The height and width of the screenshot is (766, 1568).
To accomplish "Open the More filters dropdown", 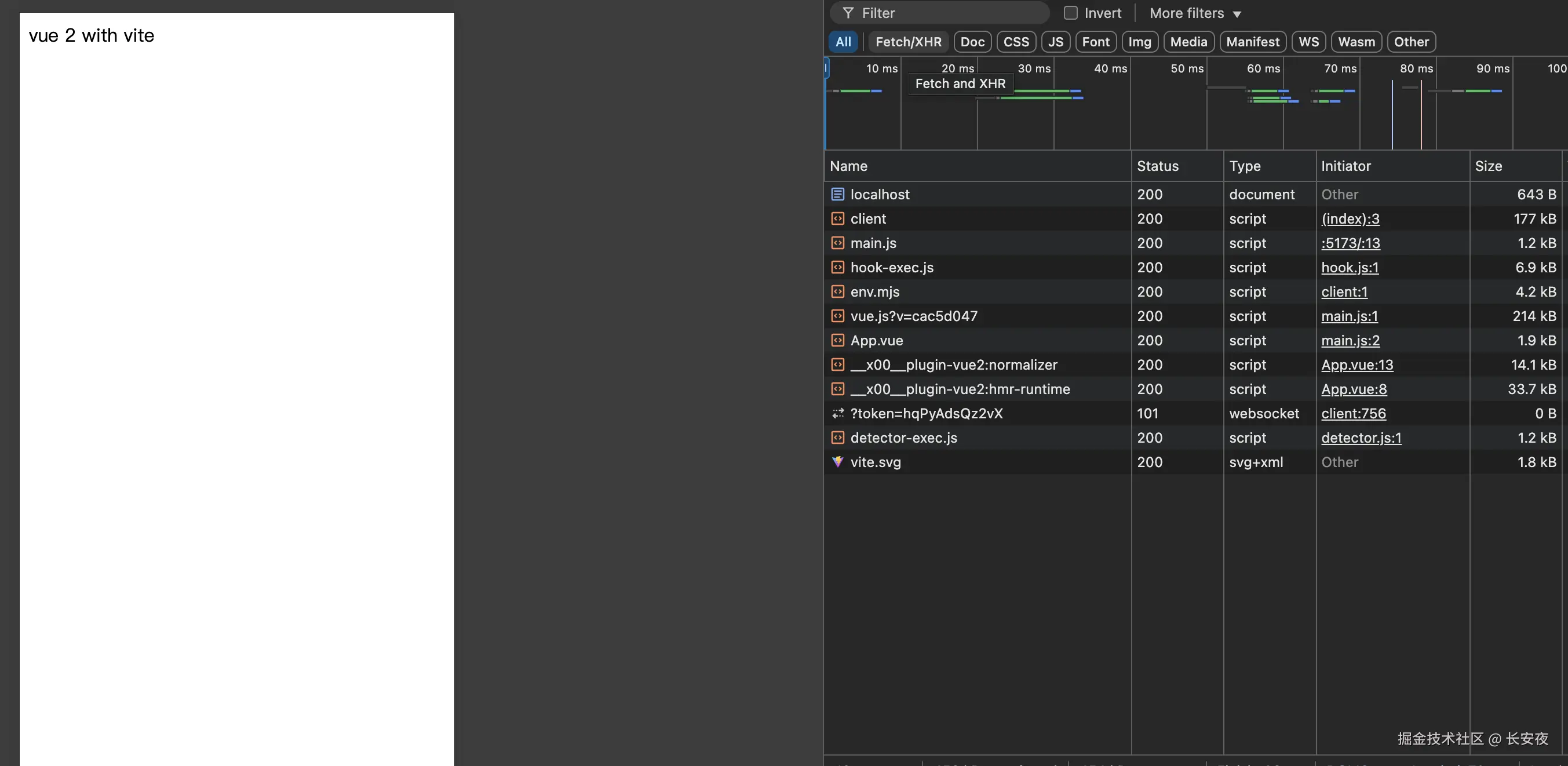I will (1195, 13).
